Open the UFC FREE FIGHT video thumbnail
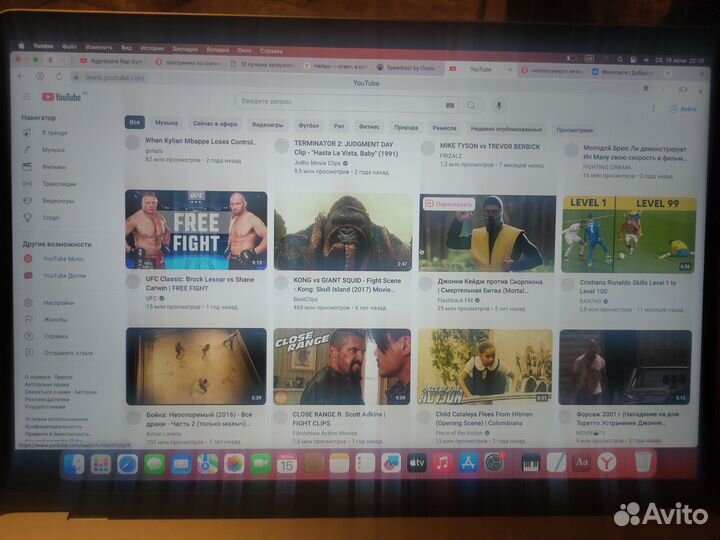This screenshot has width=720, height=540. [196, 230]
